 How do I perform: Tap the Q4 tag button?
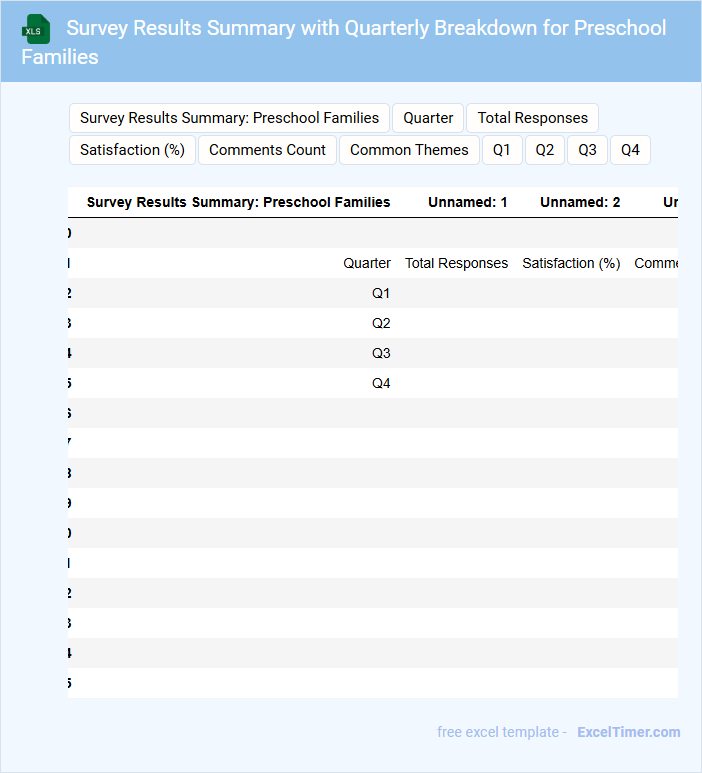[x=630, y=150]
